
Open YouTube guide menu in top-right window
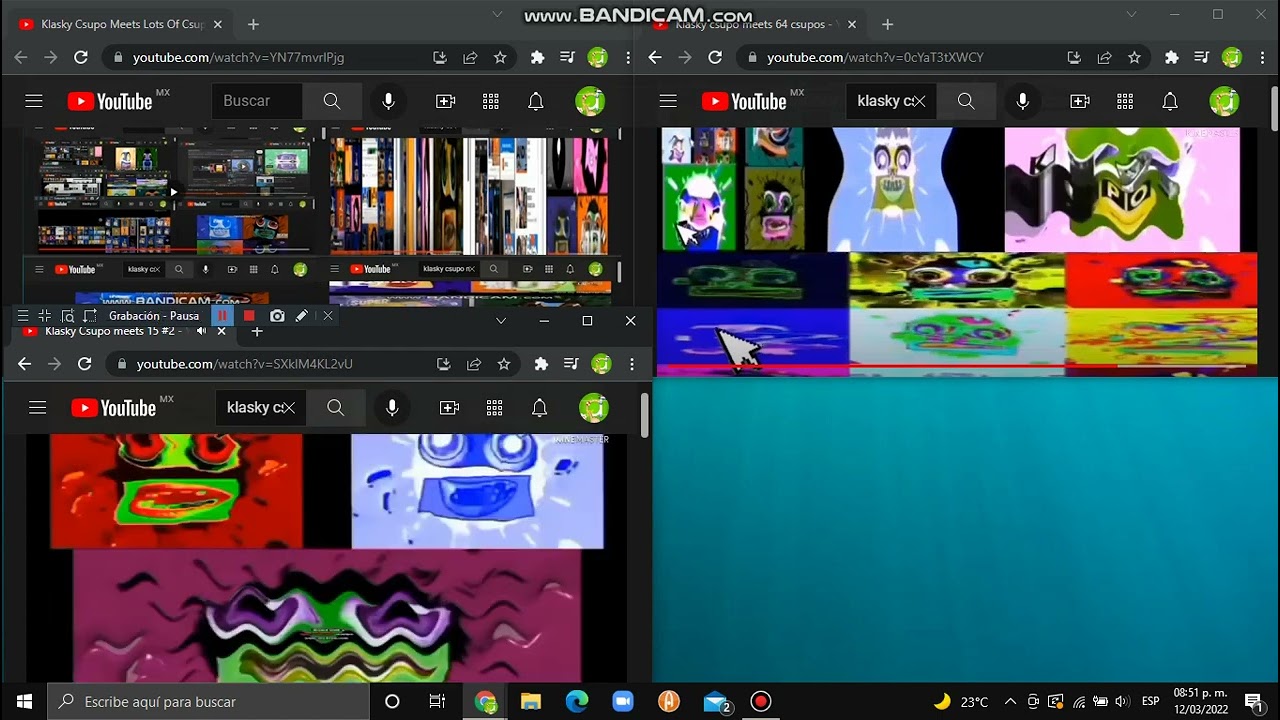(x=668, y=101)
